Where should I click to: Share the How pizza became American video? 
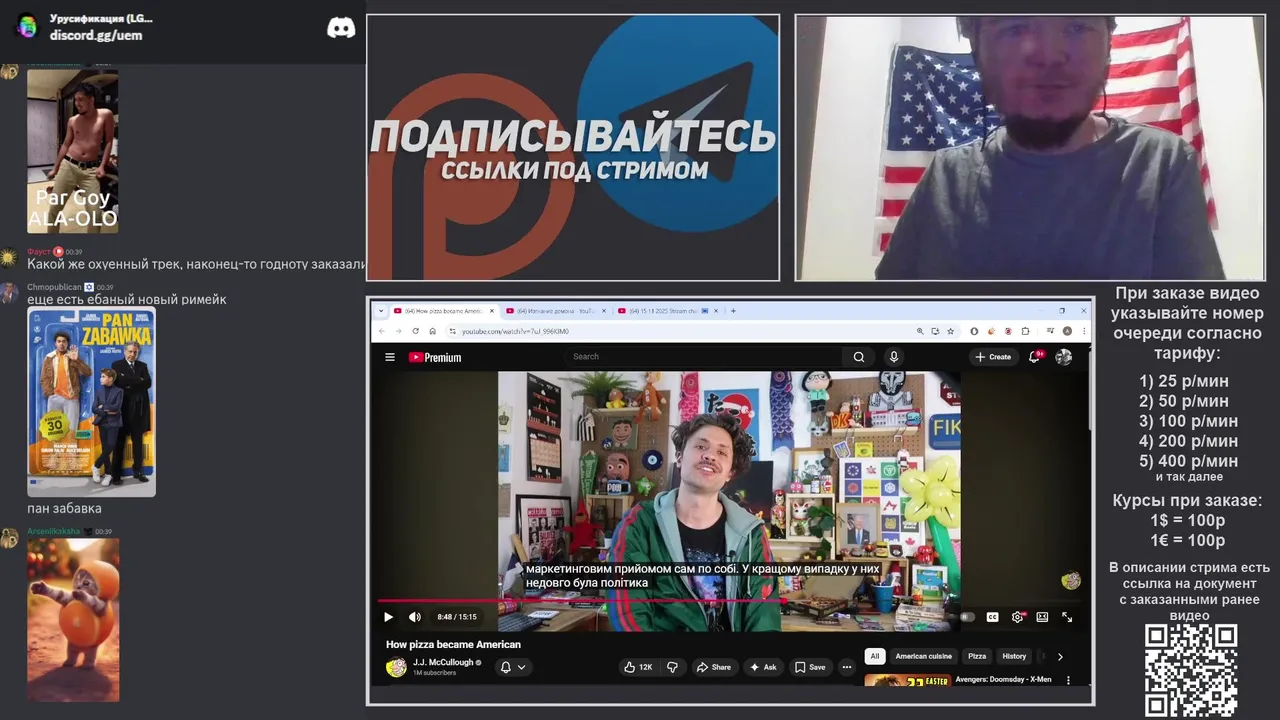tap(714, 667)
